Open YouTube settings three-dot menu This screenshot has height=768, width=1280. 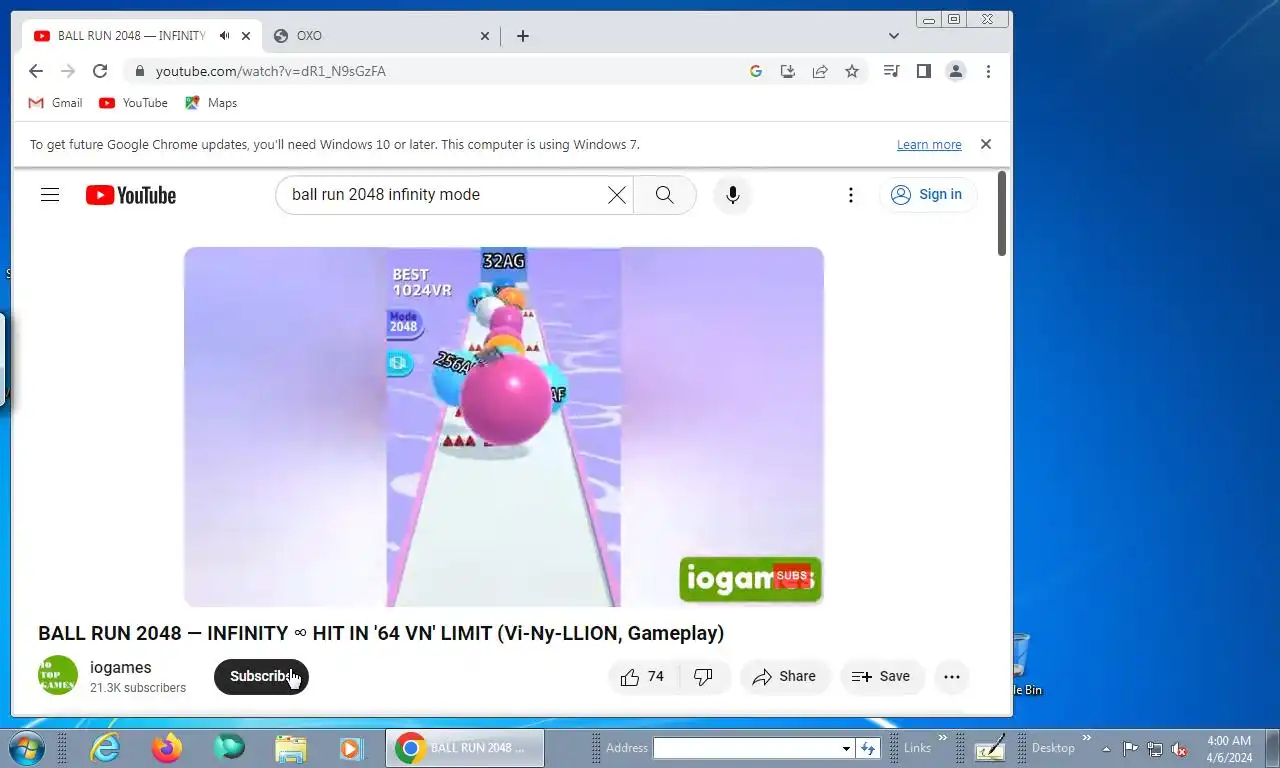click(851, 195)
